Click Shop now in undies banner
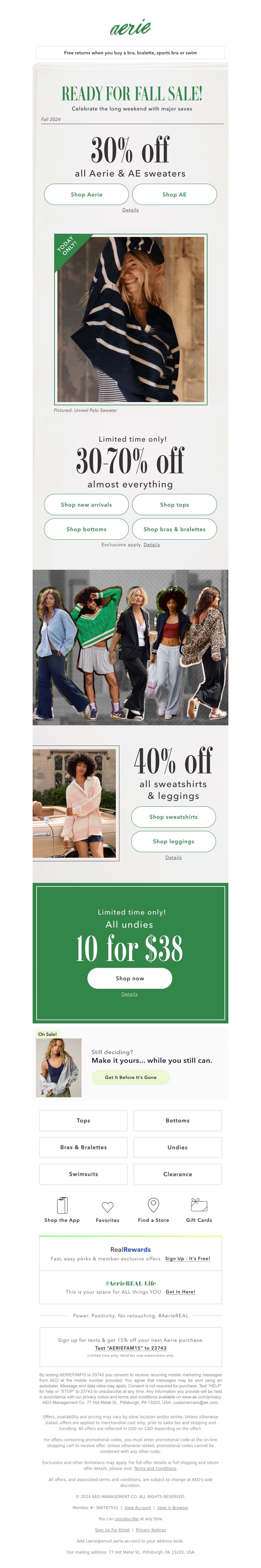261x1568 pixels. click(130, 978)
